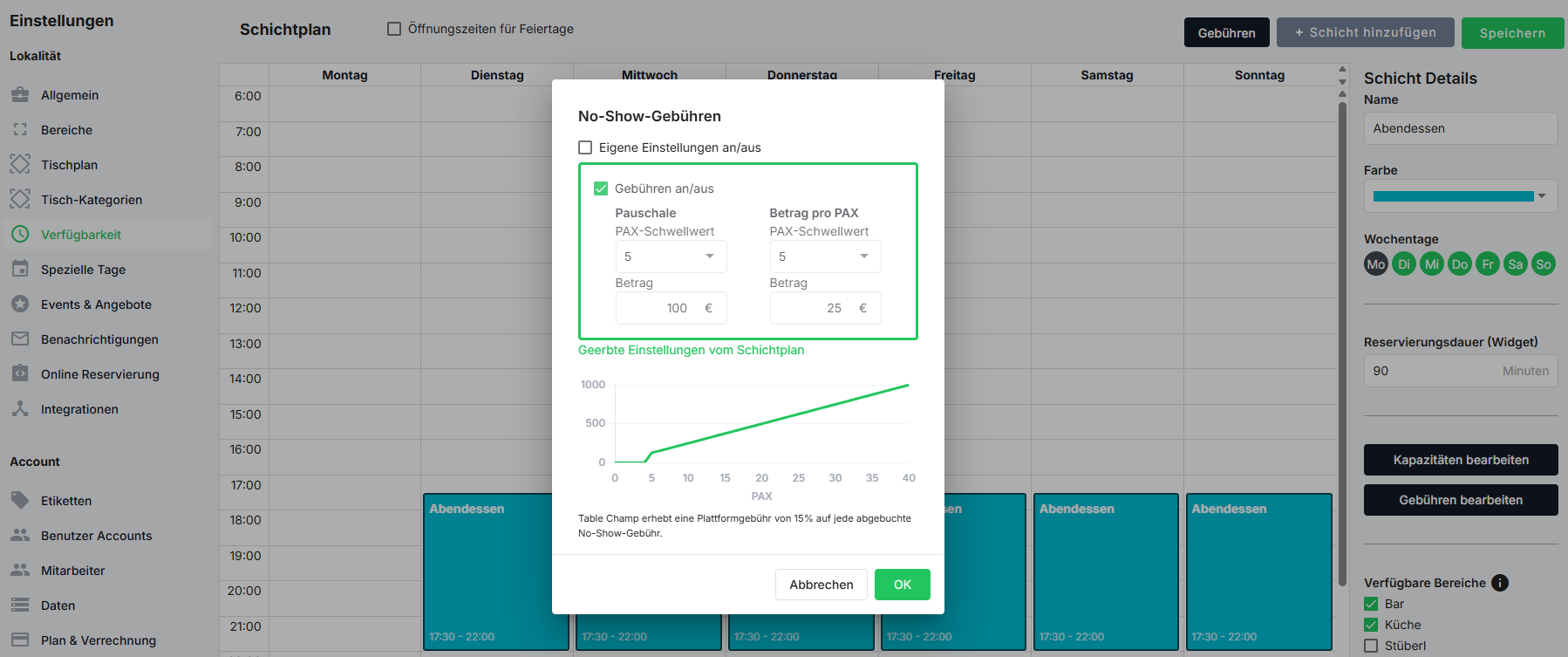
Task: Open Online Reservierung settings page
Action: (x=99, y=374)
